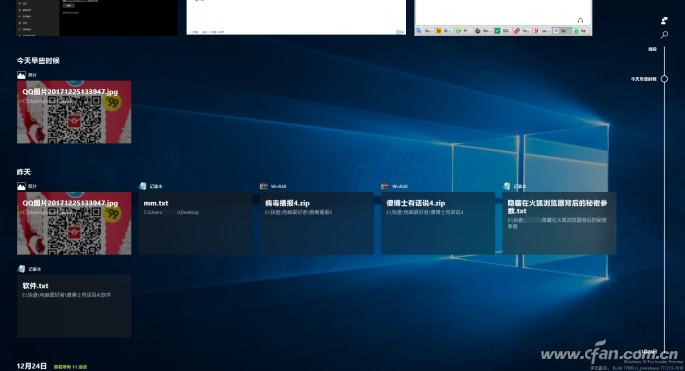Switch to the dark terminal window thumbnail
Viewport: 685px width, 371px height.
(x=97, y=17)
